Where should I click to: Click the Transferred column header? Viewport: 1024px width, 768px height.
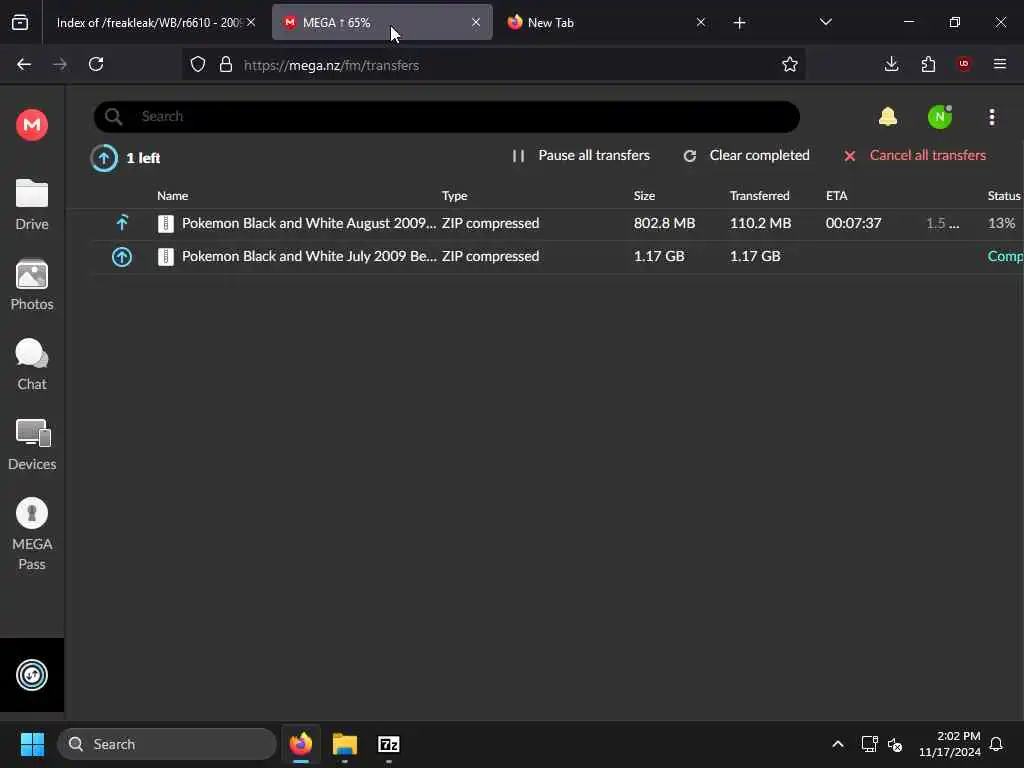[760, 195]
